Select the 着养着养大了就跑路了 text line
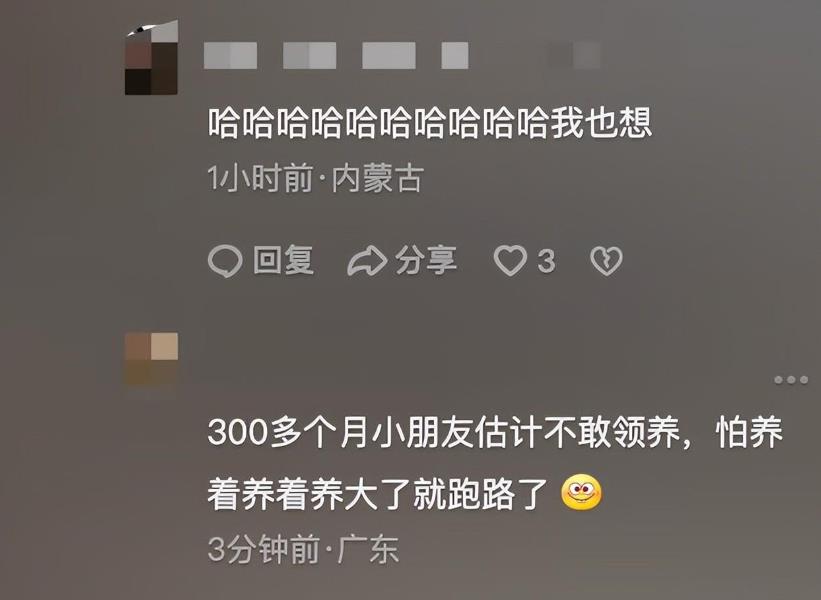The height and width of the screenshot is (600, 821). [x=378, y=494]
